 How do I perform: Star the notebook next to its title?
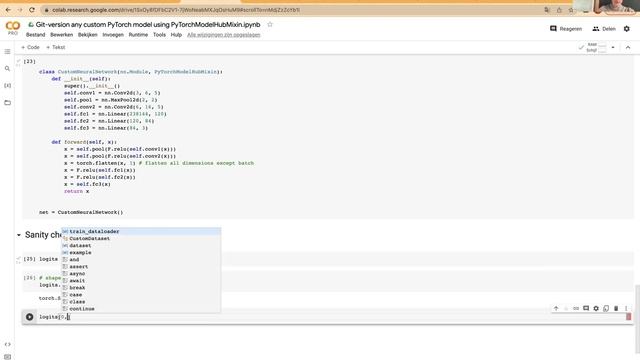(270, 24)
